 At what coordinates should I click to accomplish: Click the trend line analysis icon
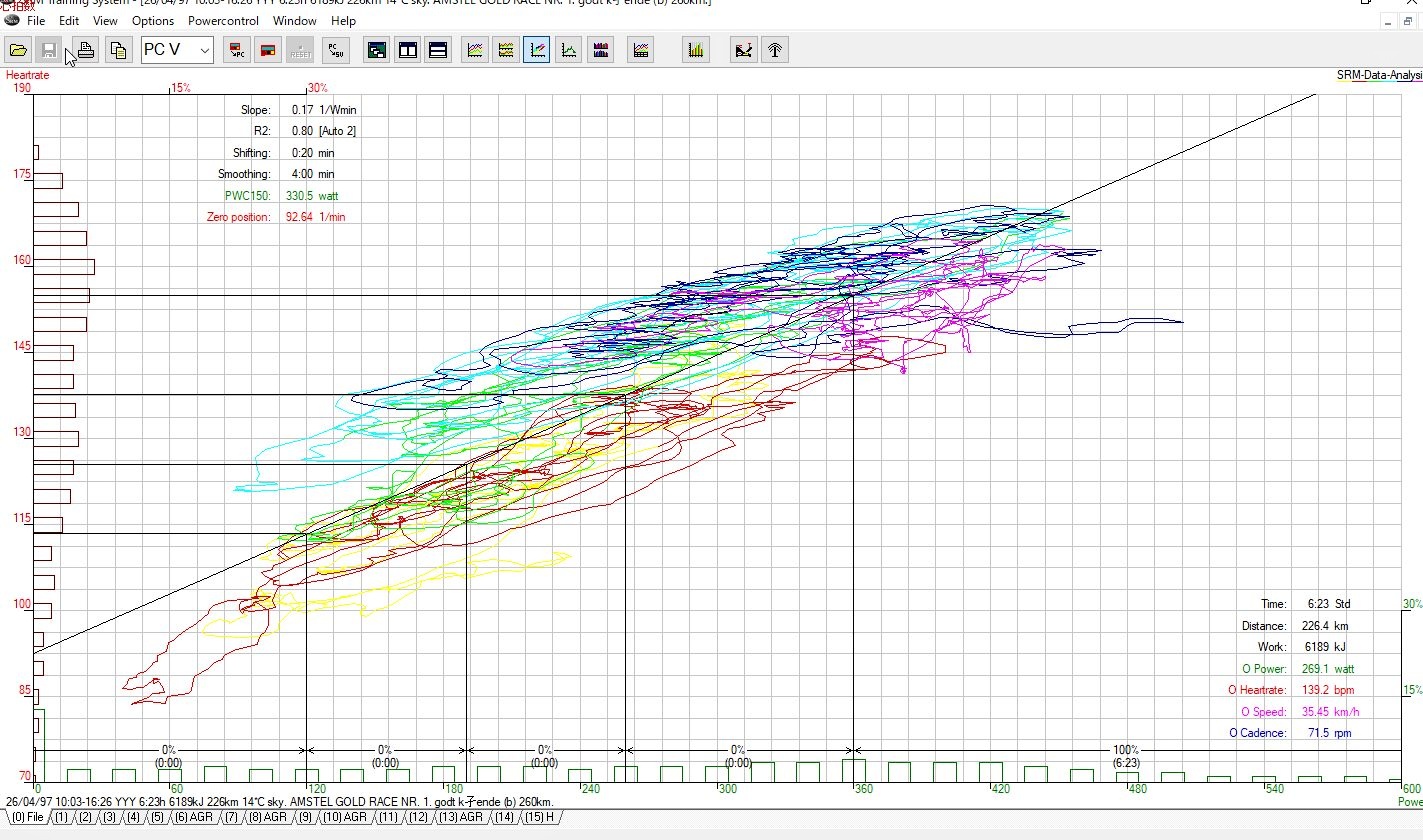pyautogui.click(x=744, y=50)
